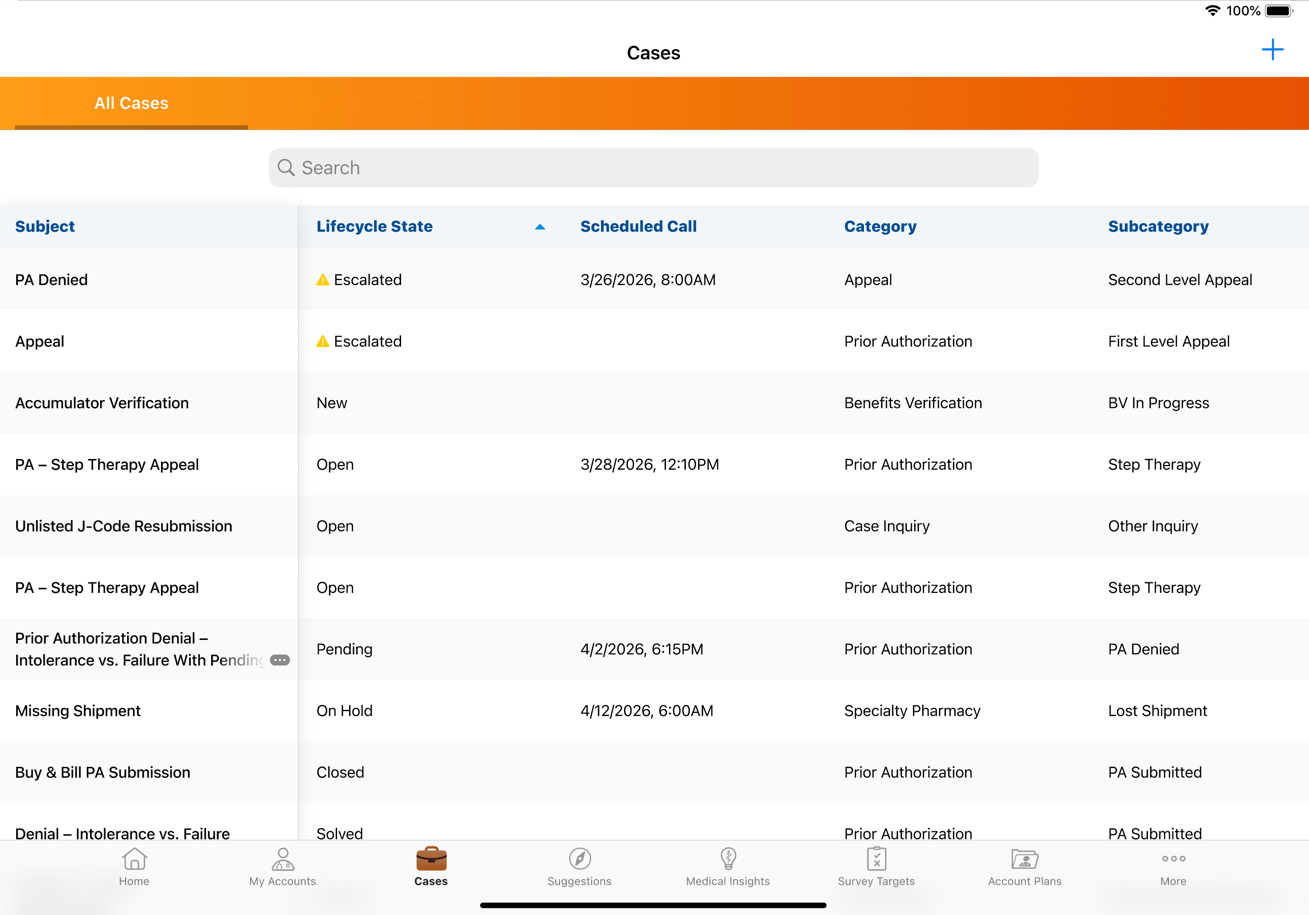
Task: Toggle Lifecycle State sort arrow
Action: click(x=540, y=227)
